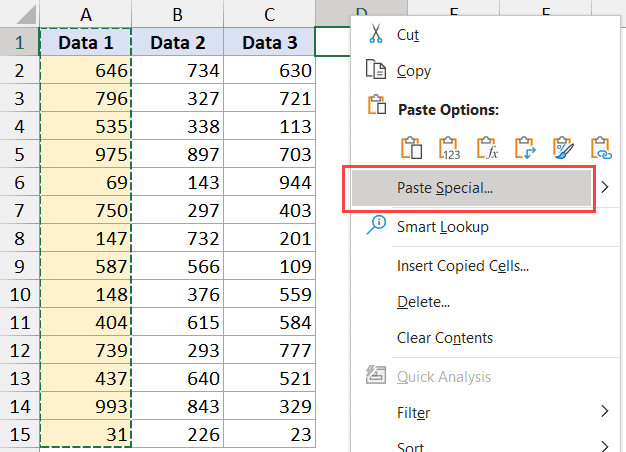The height and width of the screenshot is (452, 626).
Task: Select Clear Contents menu entry
Action: click(x=444, y=338)
